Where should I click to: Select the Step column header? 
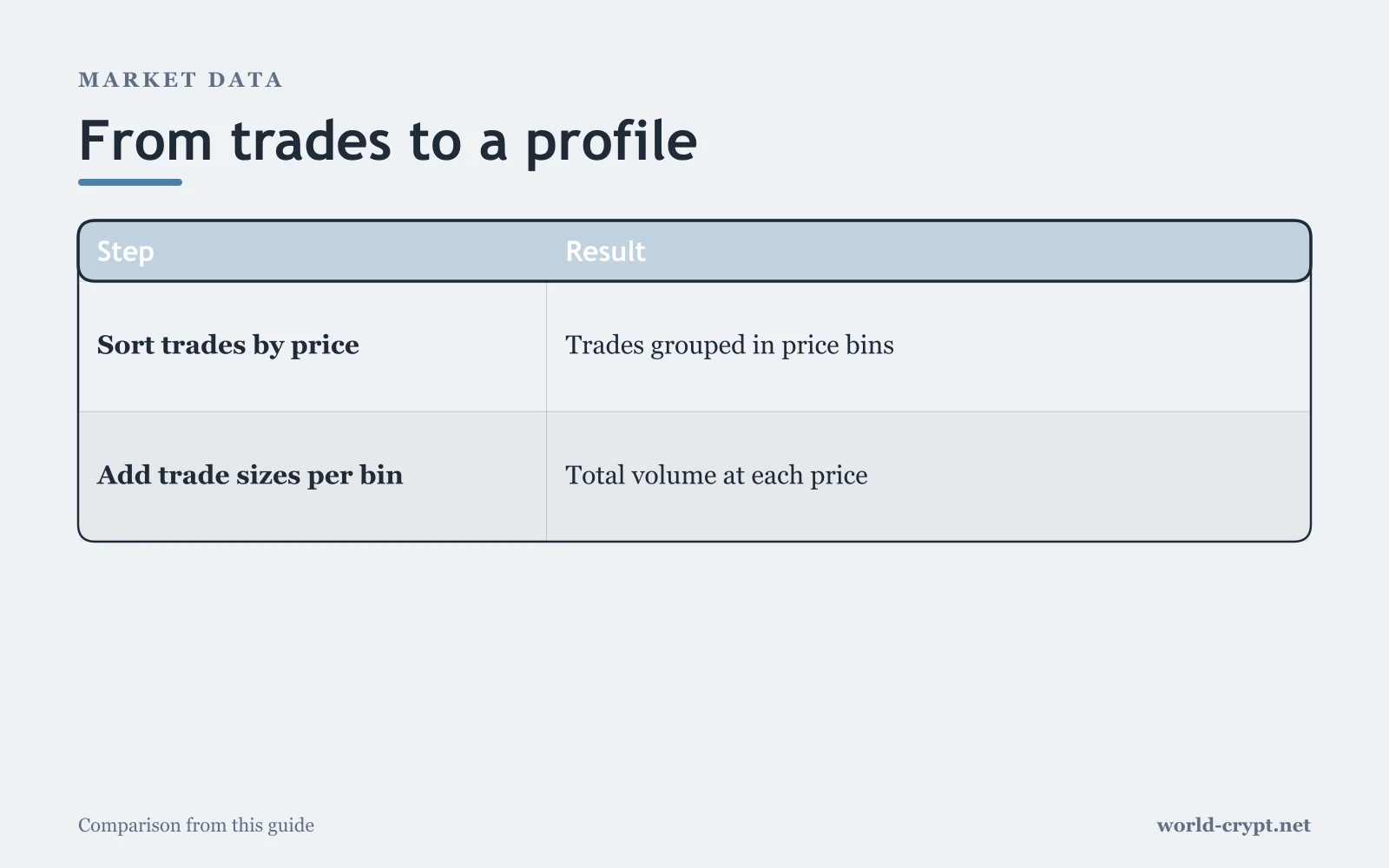point(126,252)
